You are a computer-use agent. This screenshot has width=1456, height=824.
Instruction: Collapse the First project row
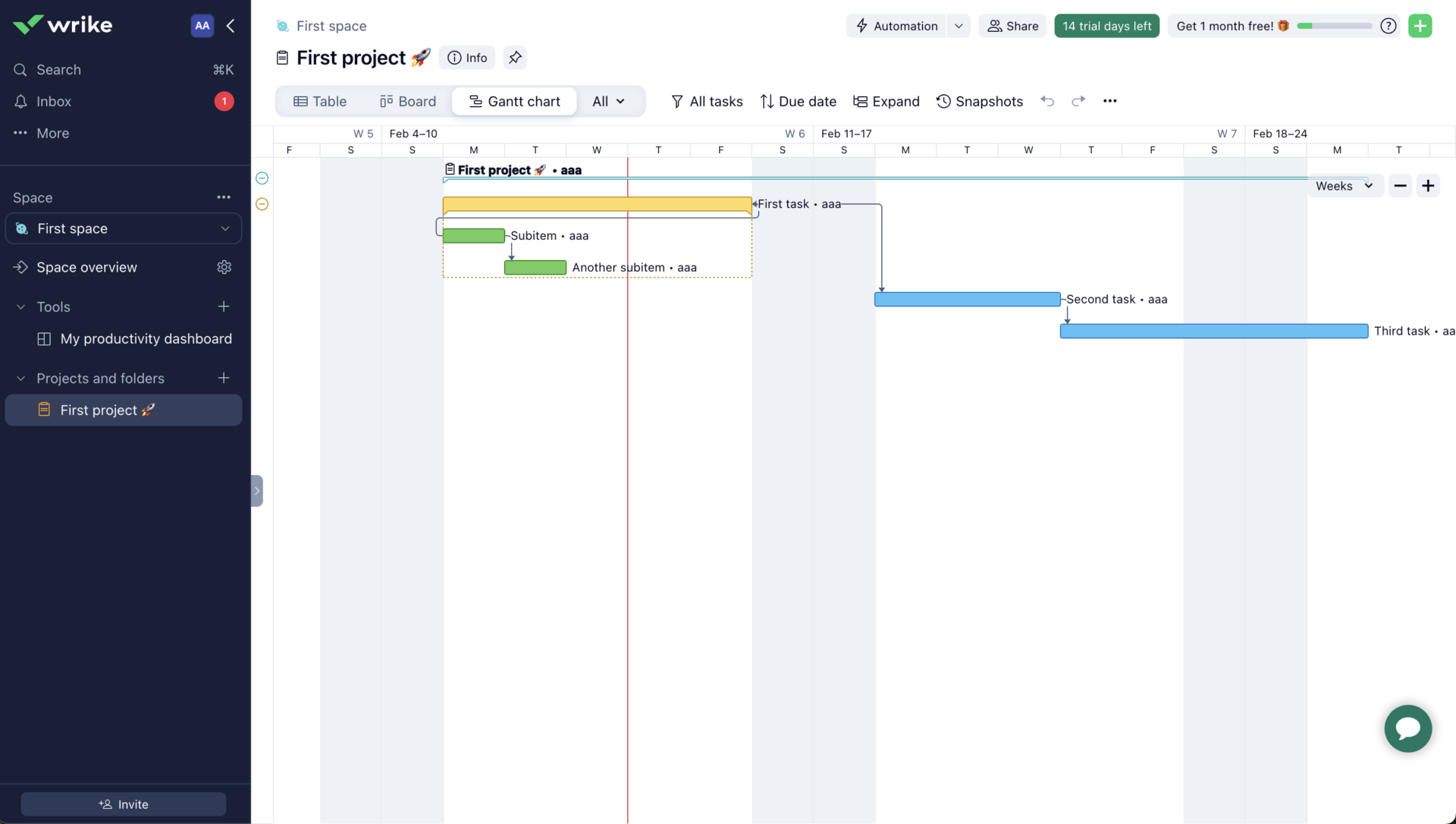coord(262,178)
